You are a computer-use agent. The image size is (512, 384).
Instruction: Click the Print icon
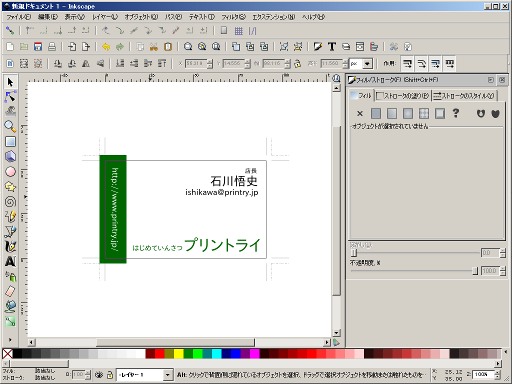(52, 47)
